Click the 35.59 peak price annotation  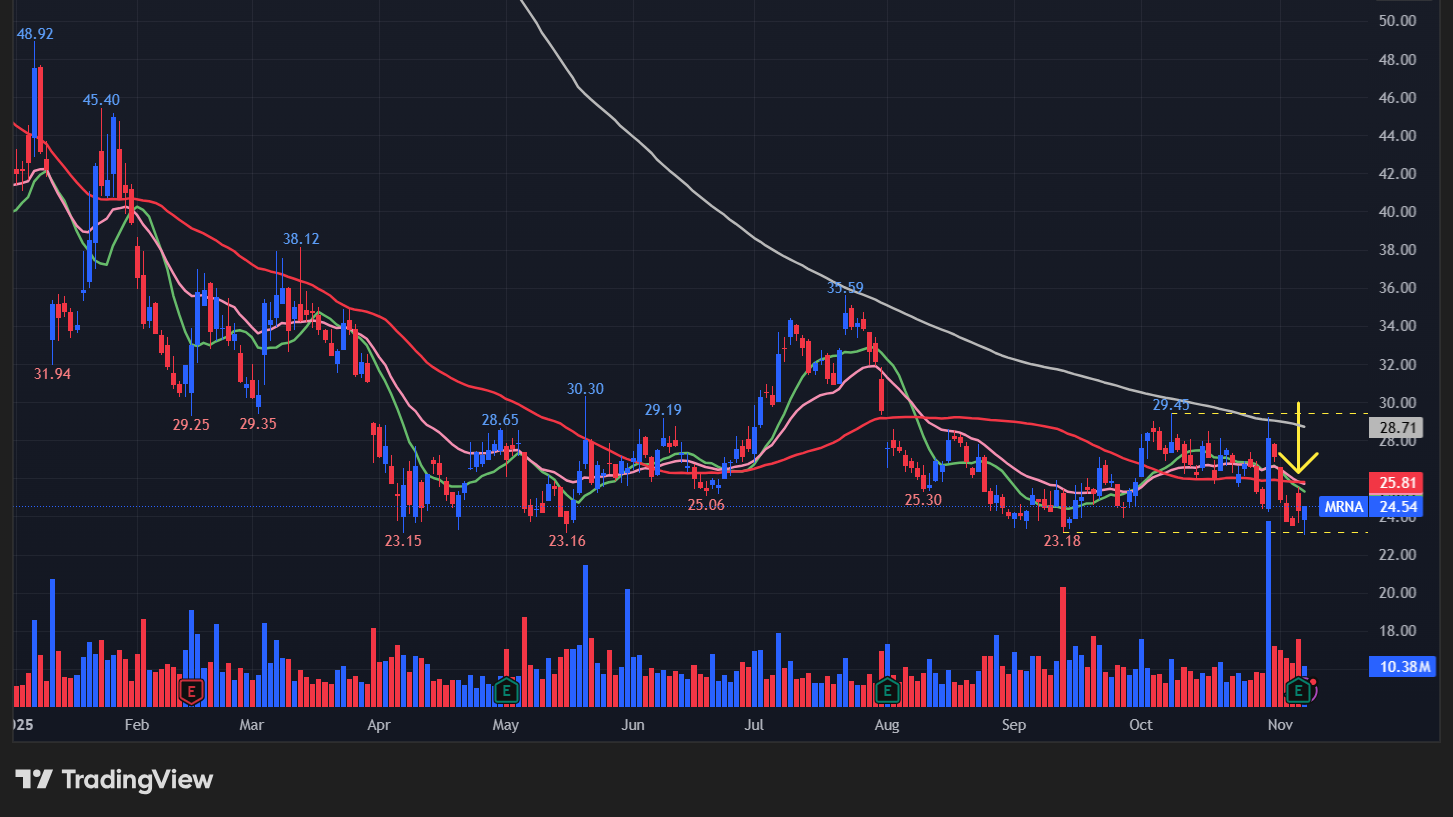pos(845,288)
